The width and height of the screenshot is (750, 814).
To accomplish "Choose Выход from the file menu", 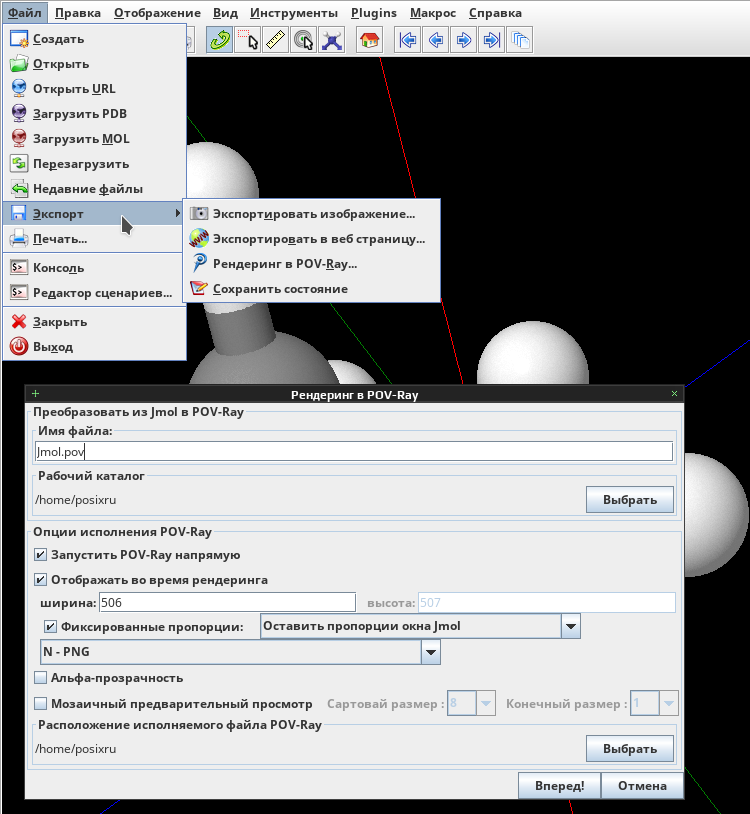I will 94,347.
